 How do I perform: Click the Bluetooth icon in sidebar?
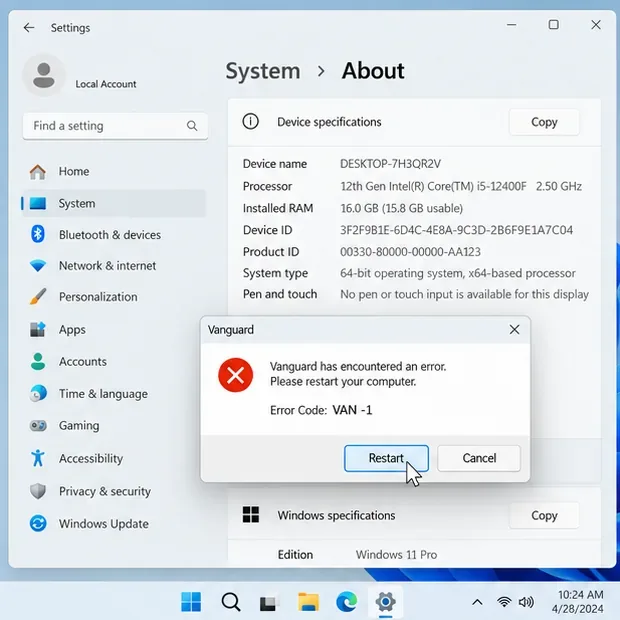[x=38, y=234]
